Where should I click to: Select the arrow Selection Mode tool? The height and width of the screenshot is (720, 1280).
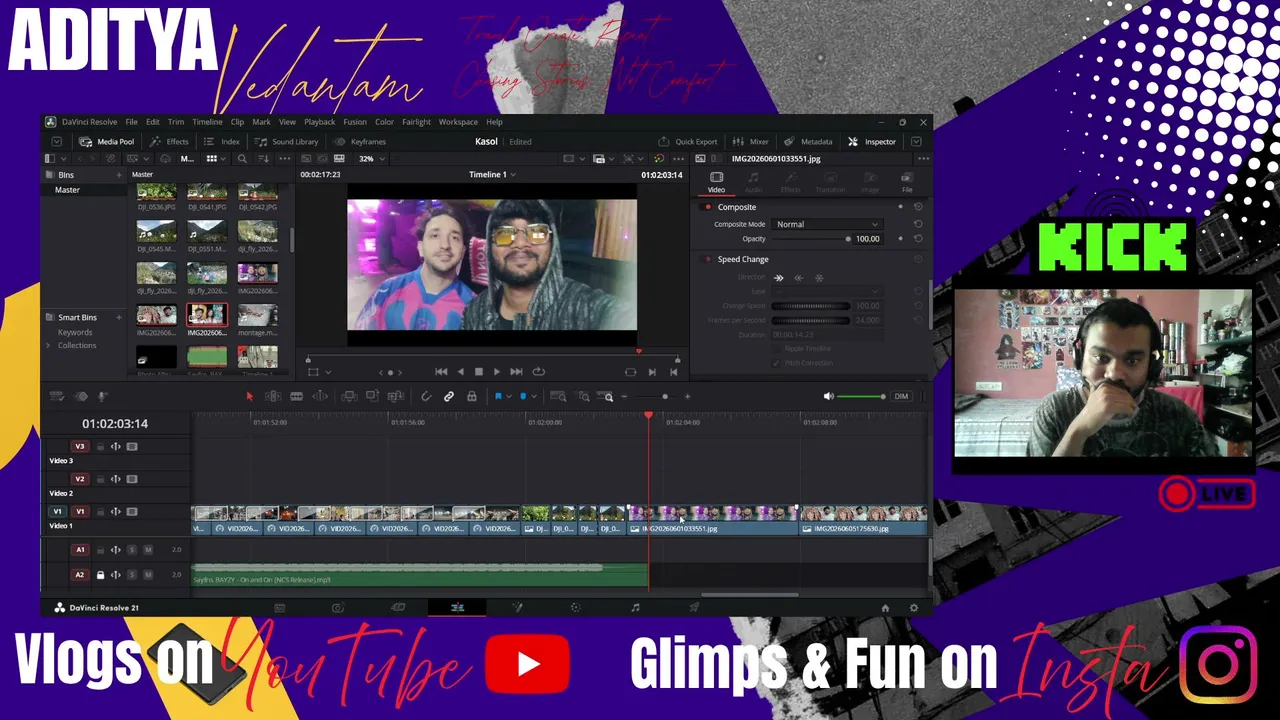tap(250, 397)
